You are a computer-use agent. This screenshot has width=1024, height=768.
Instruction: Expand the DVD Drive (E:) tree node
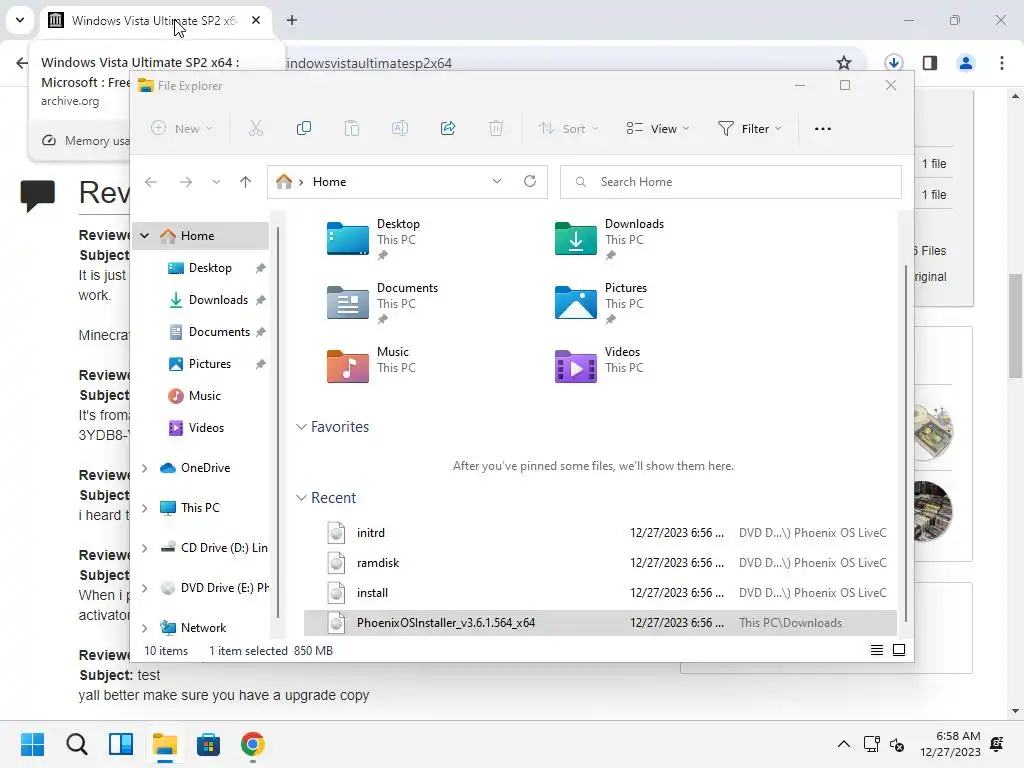[145, 588]
